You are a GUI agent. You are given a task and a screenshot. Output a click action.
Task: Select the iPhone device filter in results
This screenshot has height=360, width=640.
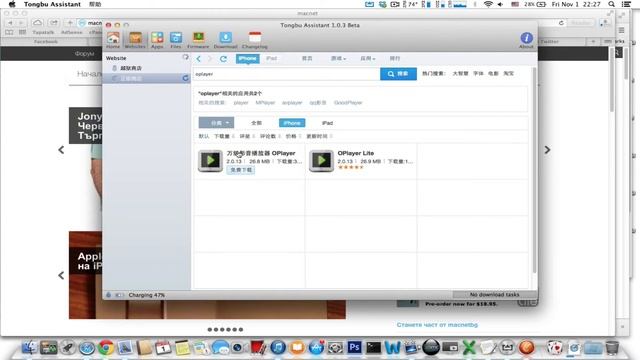[x=292, y=123]
